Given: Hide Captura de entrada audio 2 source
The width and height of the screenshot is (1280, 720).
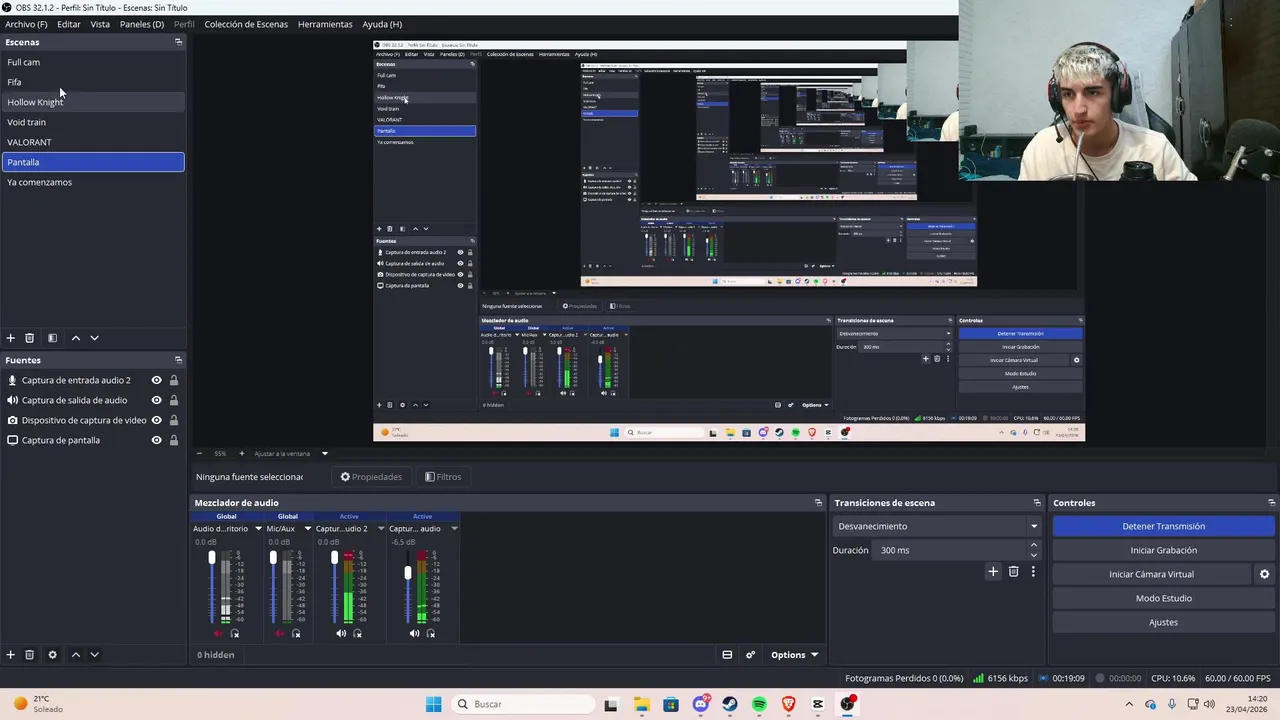Looking at the screenshot, I should click(x=156, y=380).
